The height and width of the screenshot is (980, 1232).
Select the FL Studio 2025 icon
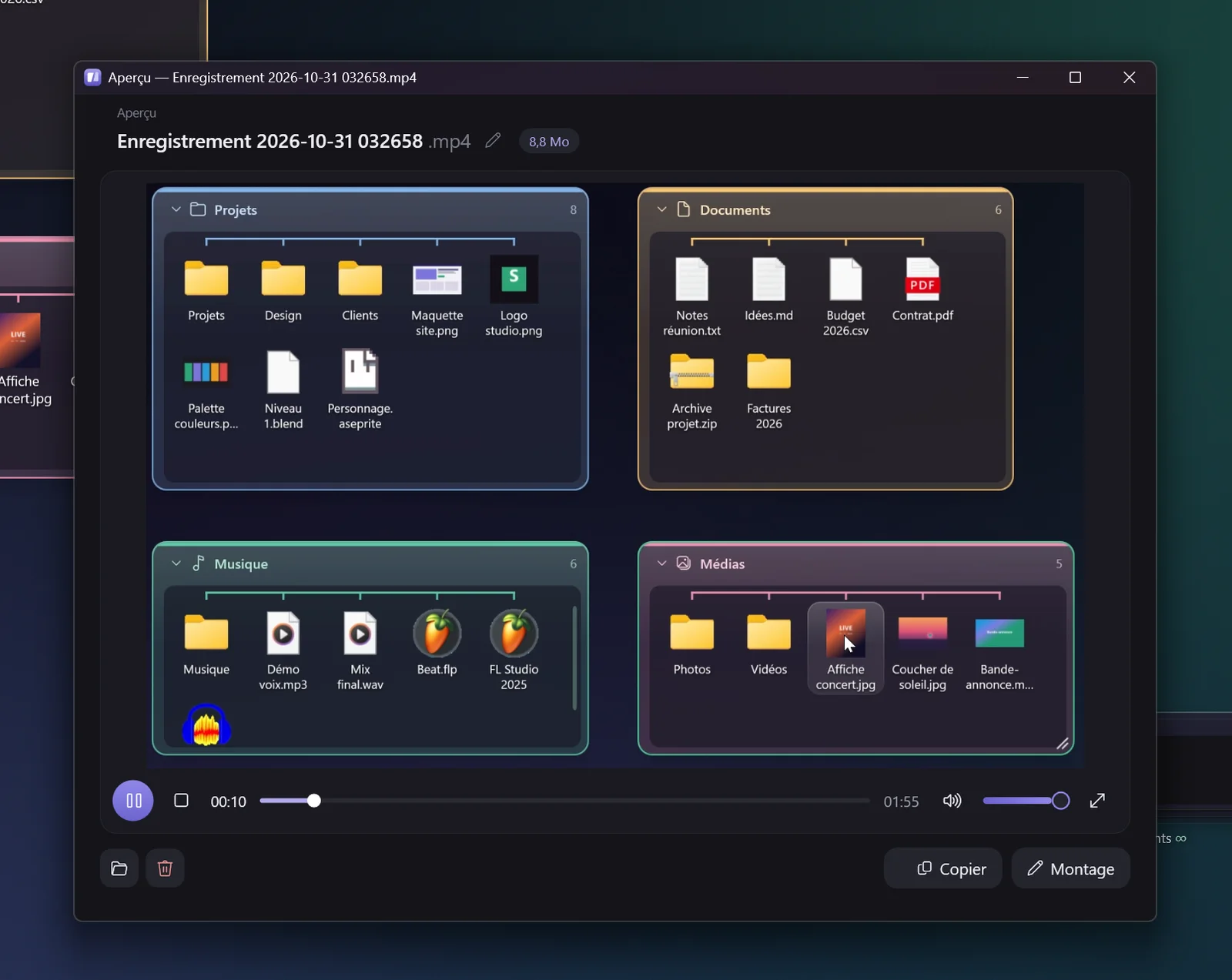514,633
